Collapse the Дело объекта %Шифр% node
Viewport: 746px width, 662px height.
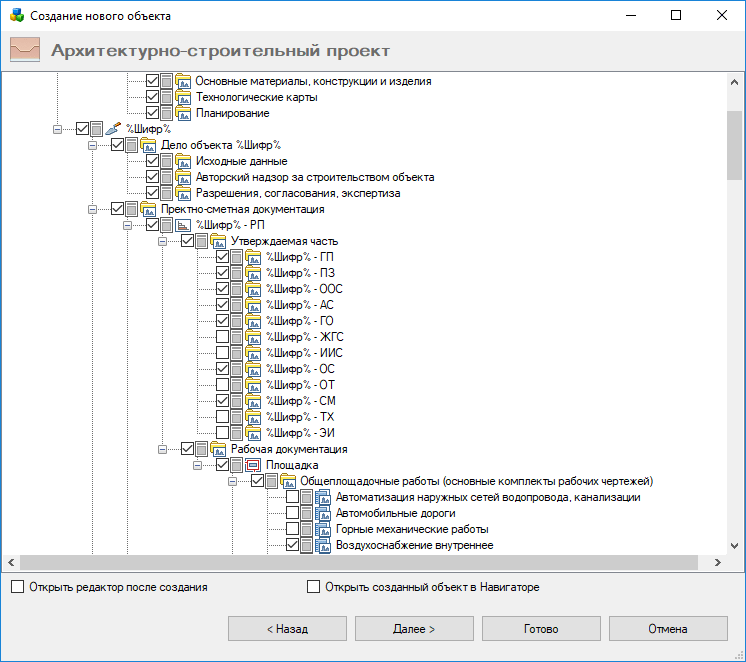pyautogui.click(x=93, y=145)
